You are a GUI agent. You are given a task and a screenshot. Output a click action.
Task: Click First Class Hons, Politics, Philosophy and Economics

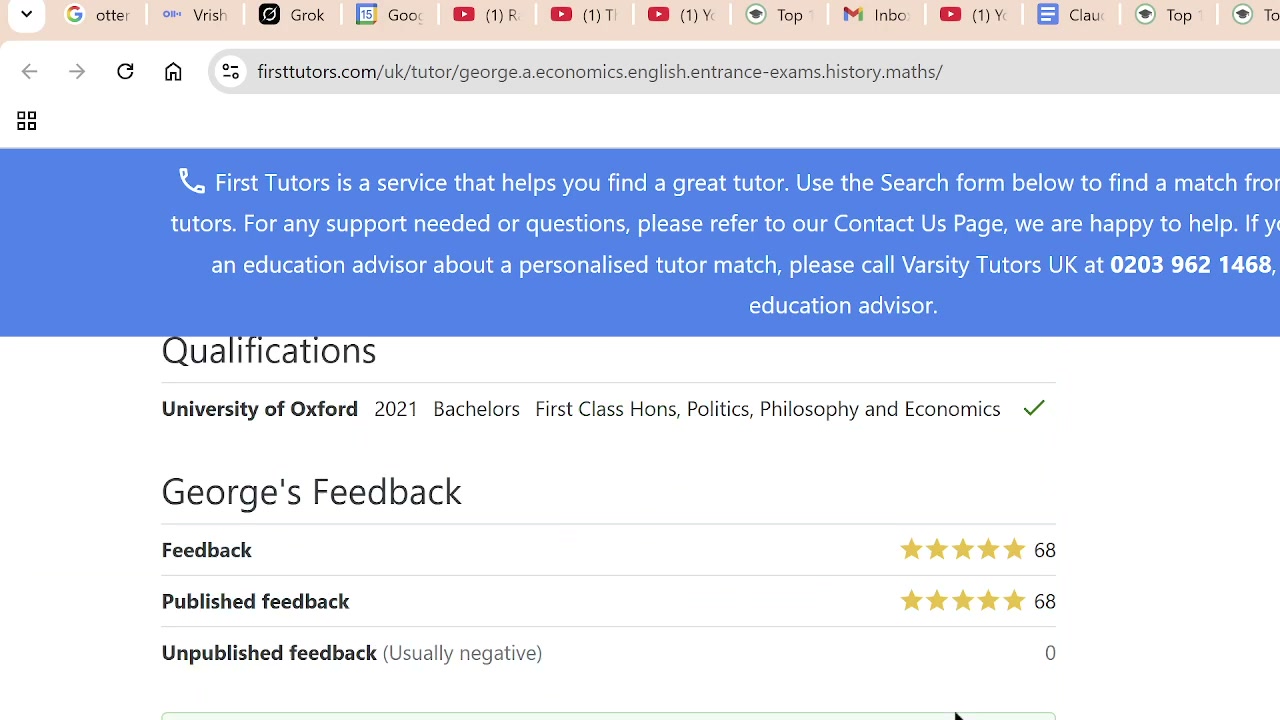pyautogui.click(x=767, y=409)
